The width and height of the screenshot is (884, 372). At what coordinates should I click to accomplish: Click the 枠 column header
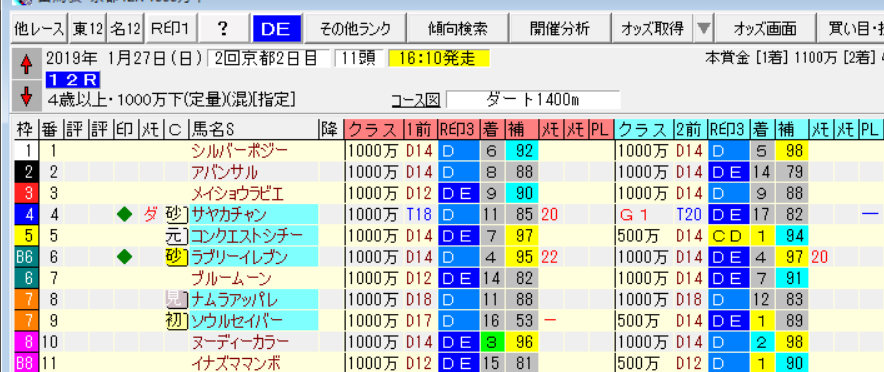coord(25,130)
